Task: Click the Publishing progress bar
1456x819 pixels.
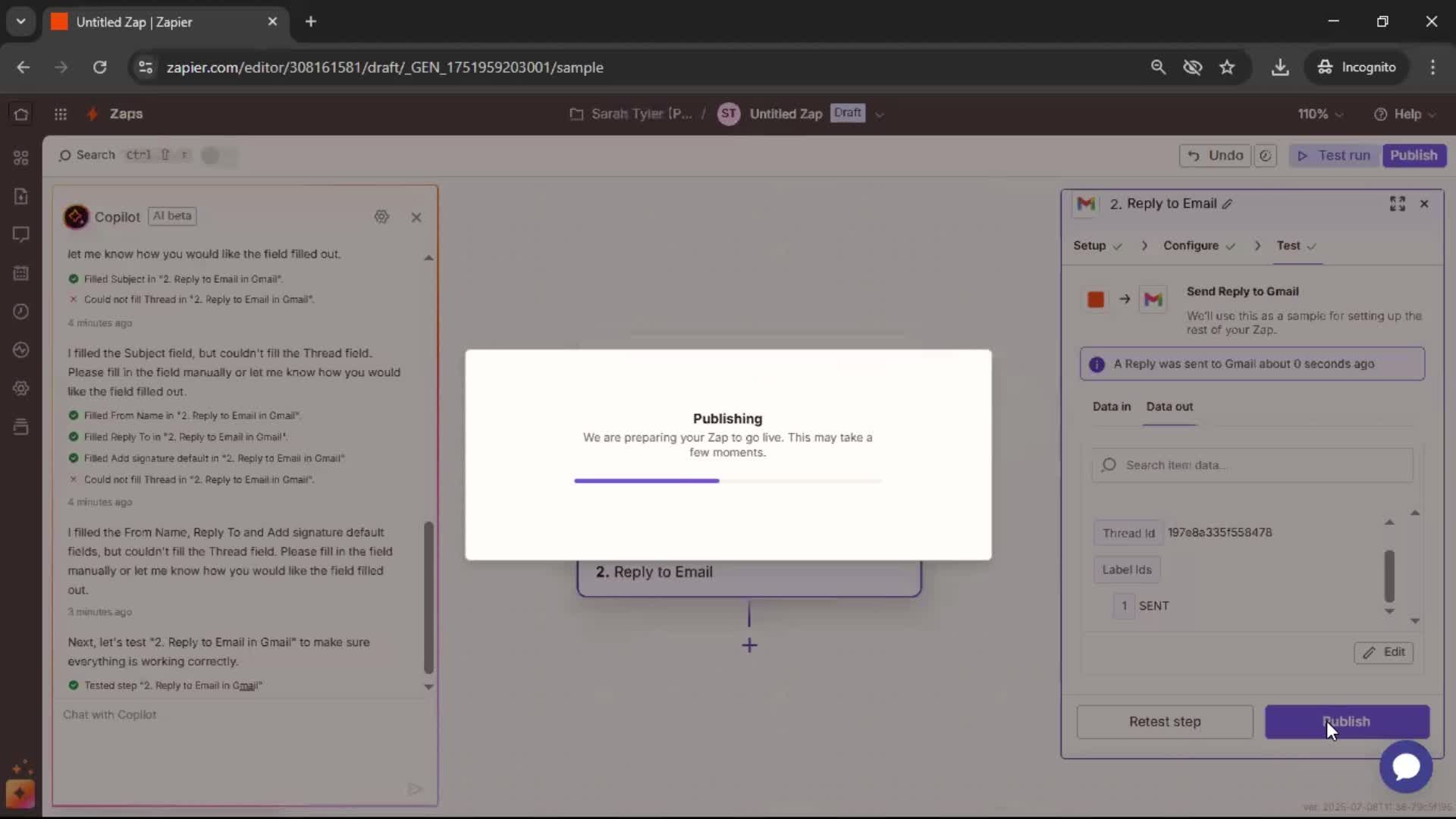Action: pos(727,481)
